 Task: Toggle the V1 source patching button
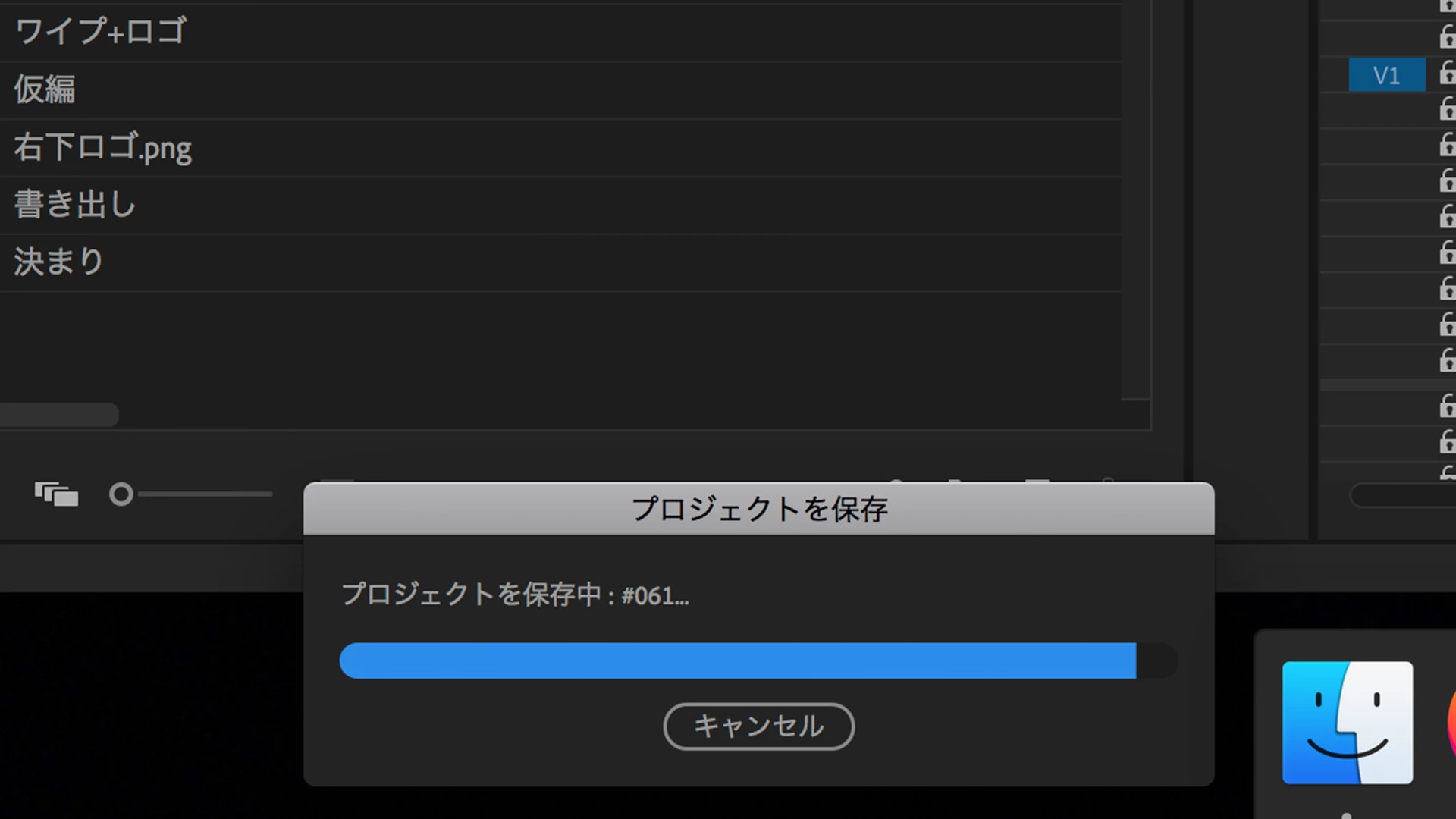click(x=1386, y=75)
